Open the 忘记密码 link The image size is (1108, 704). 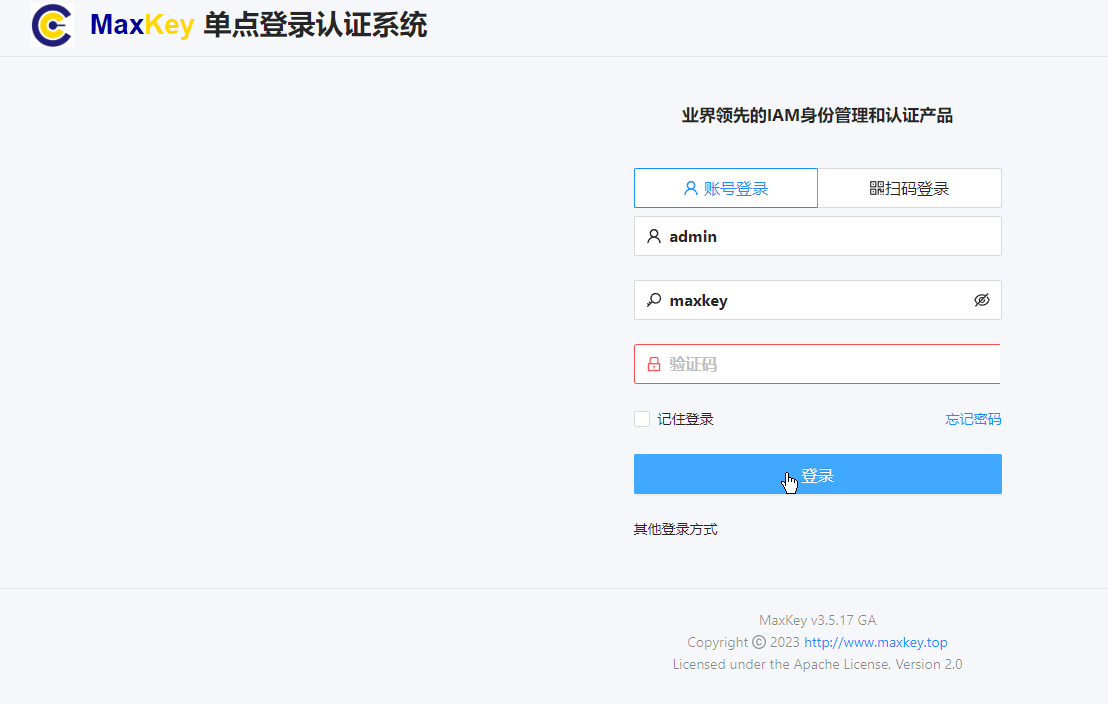click(x=973, y=419)
